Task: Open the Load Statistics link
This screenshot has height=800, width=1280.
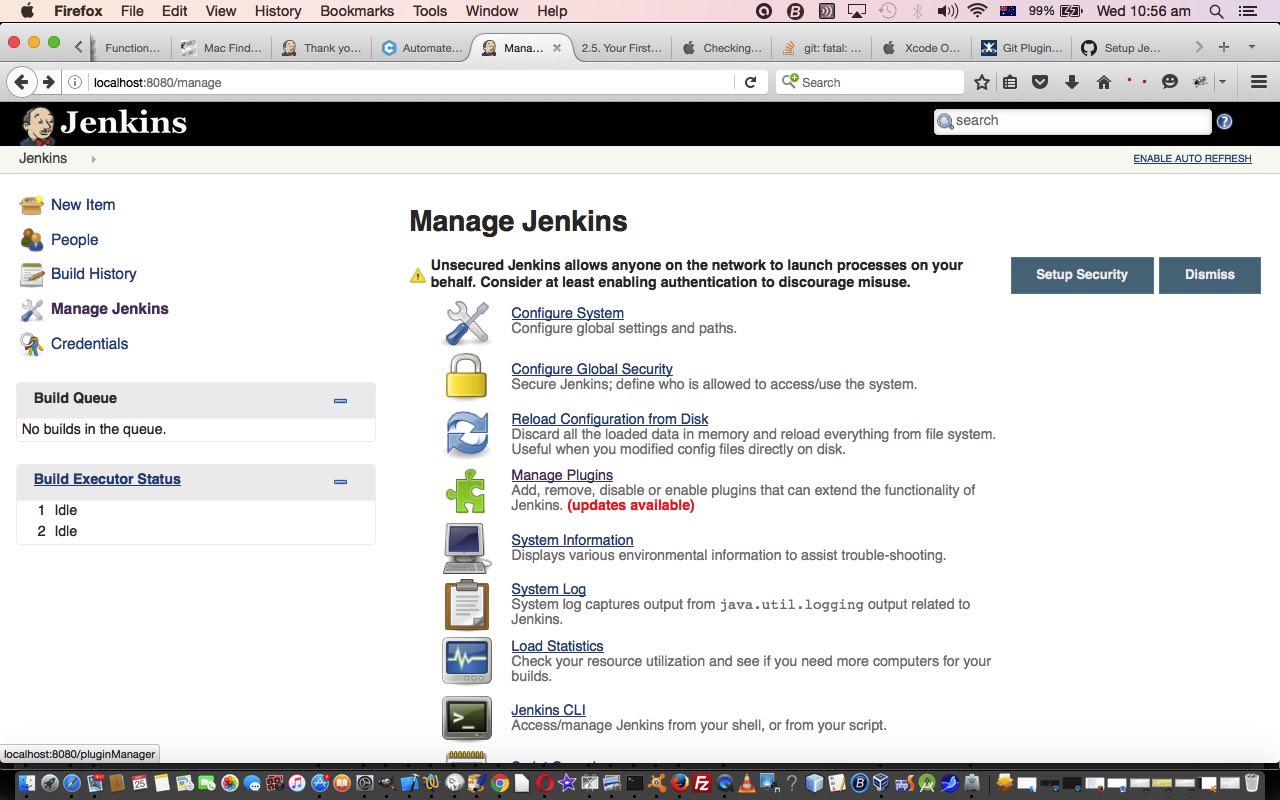Action: pyautogui.click(x=557, y=646)
